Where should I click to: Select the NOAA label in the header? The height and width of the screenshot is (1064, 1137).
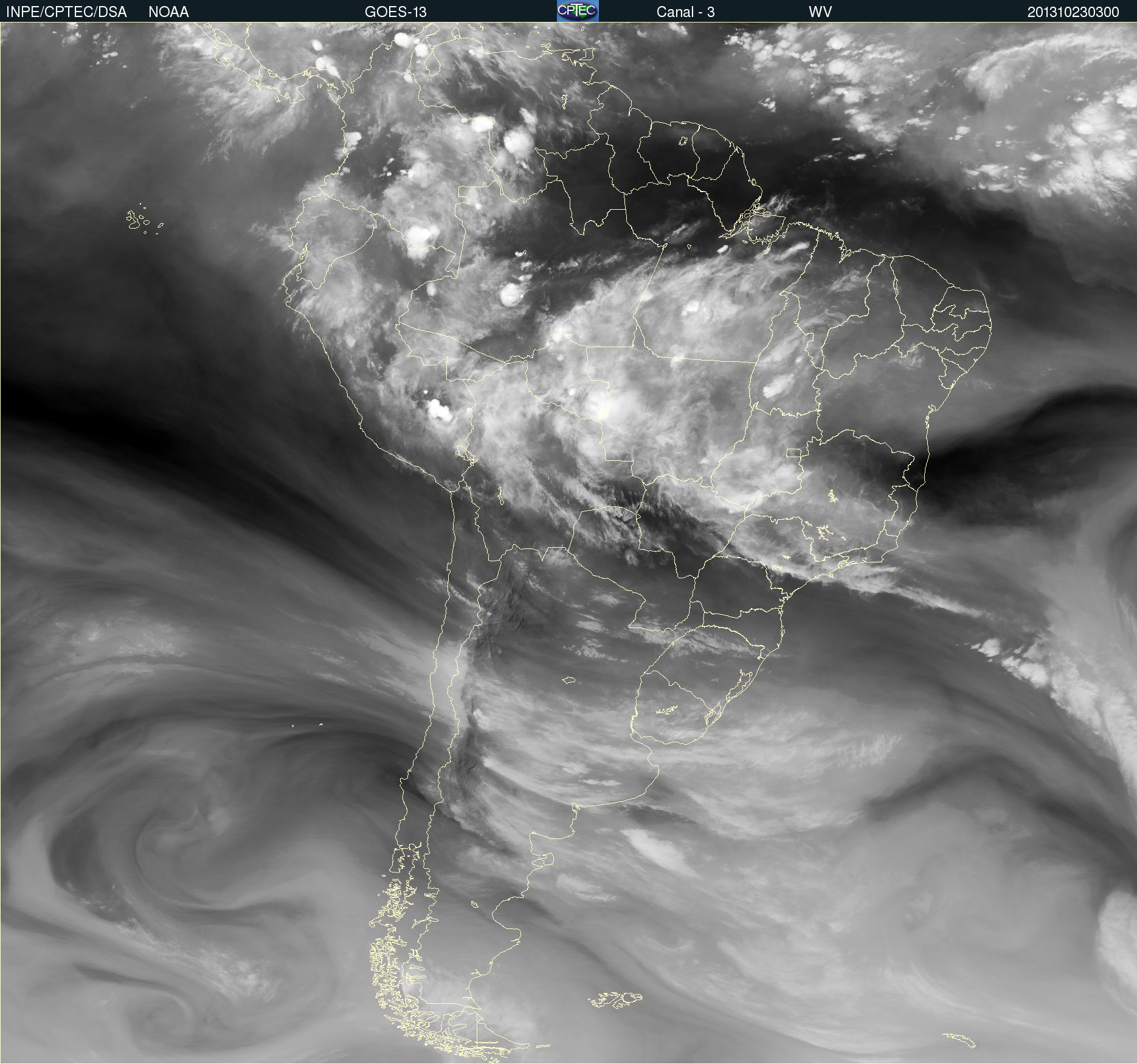[168, 12]
